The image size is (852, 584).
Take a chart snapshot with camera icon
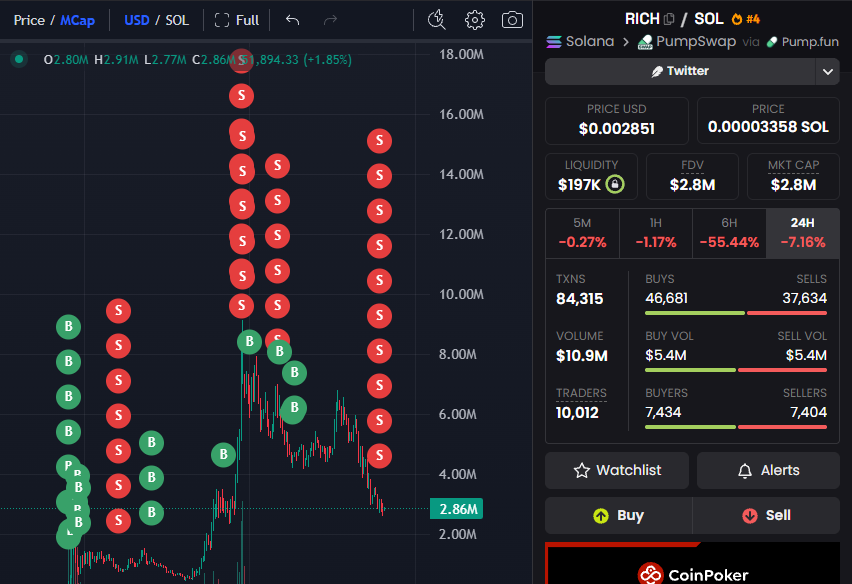pyautogui.click(x=512, y=20)
